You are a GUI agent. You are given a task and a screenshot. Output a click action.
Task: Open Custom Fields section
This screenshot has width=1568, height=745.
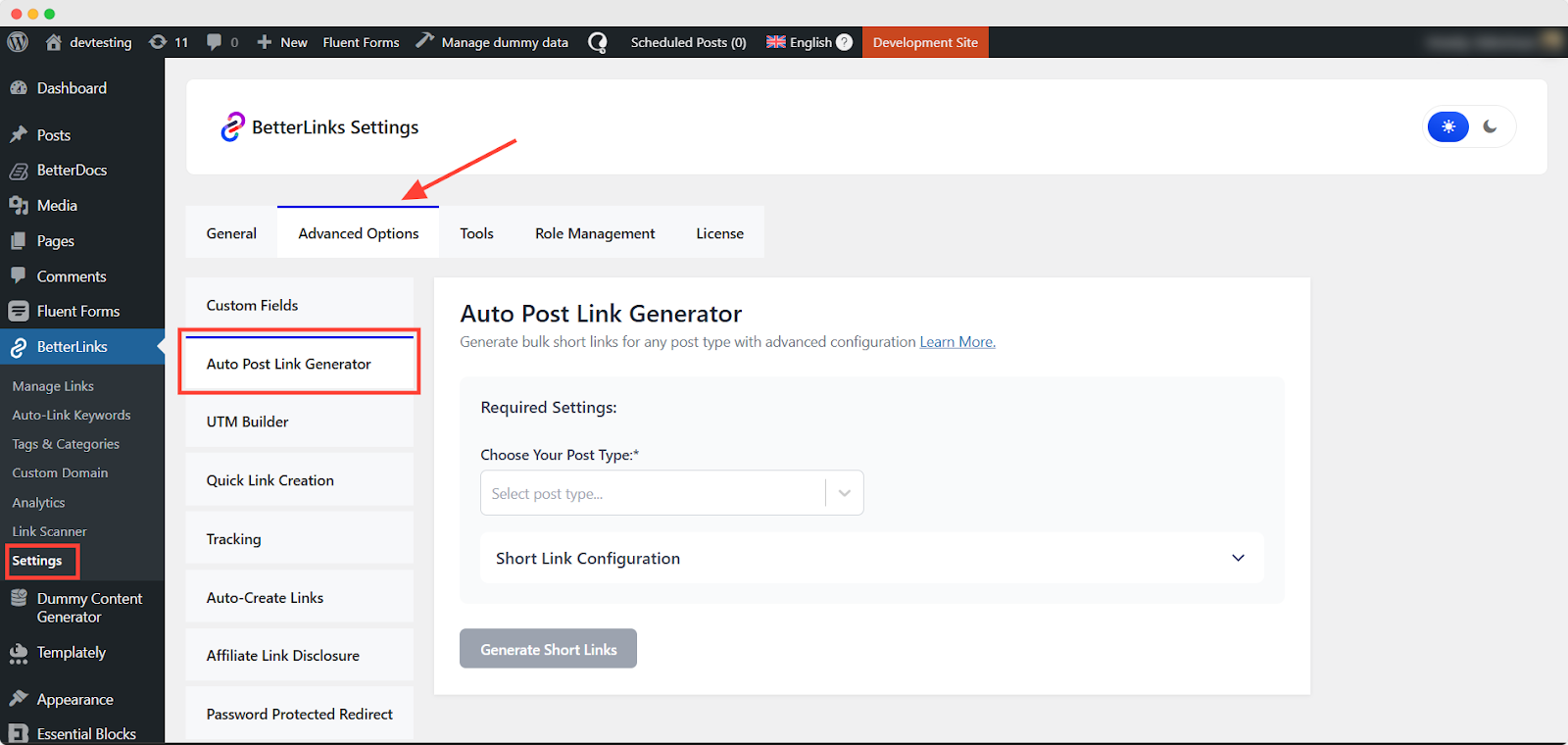click(300, 305)
